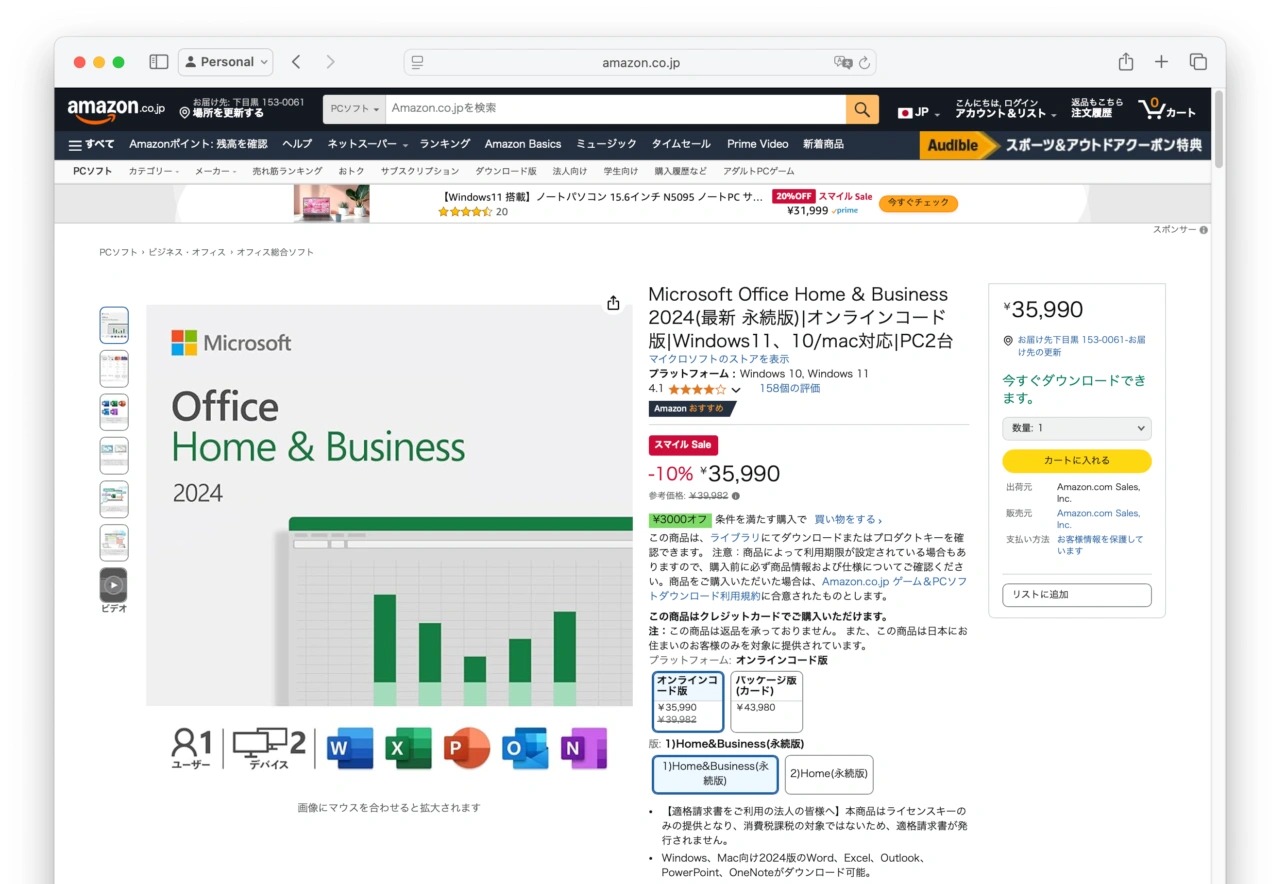Toggle the Safari sidebar icon

pos(158,61)
